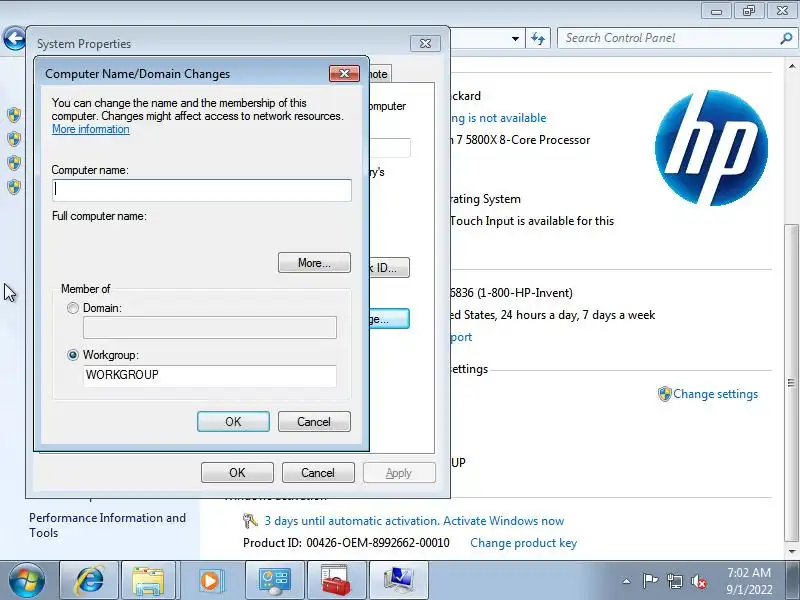Click the shield icon beside Change settings

click(664, 394)
